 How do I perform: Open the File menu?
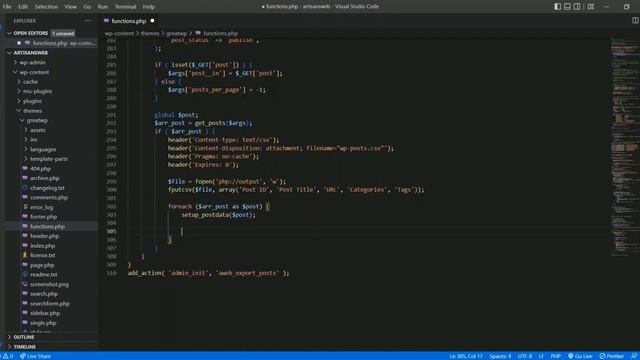[7, 7]
